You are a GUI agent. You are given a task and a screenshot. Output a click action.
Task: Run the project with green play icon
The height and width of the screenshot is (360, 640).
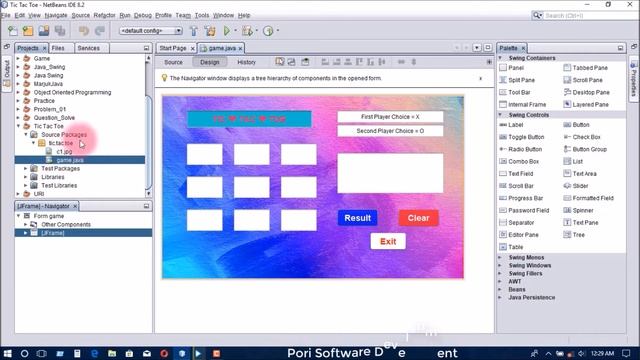pos(227,31)
